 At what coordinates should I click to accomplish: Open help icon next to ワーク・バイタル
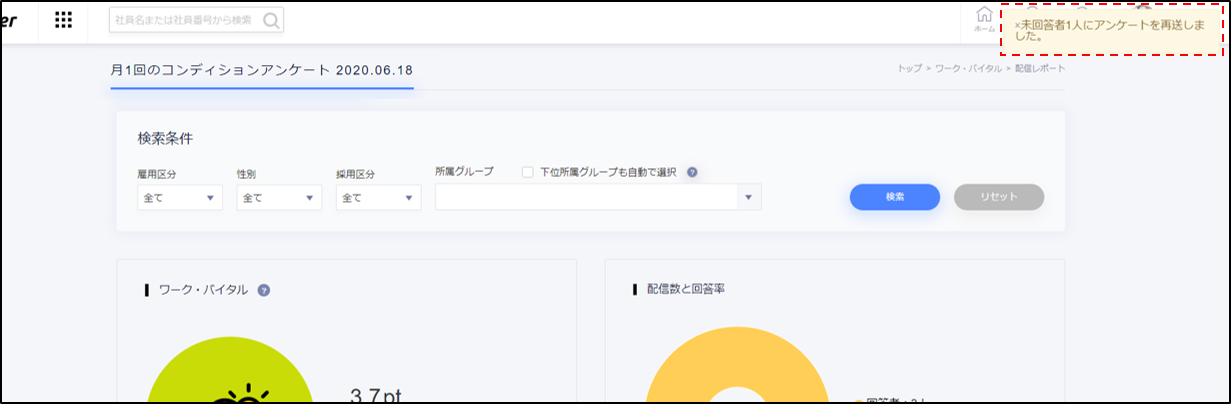coord(264,290)
